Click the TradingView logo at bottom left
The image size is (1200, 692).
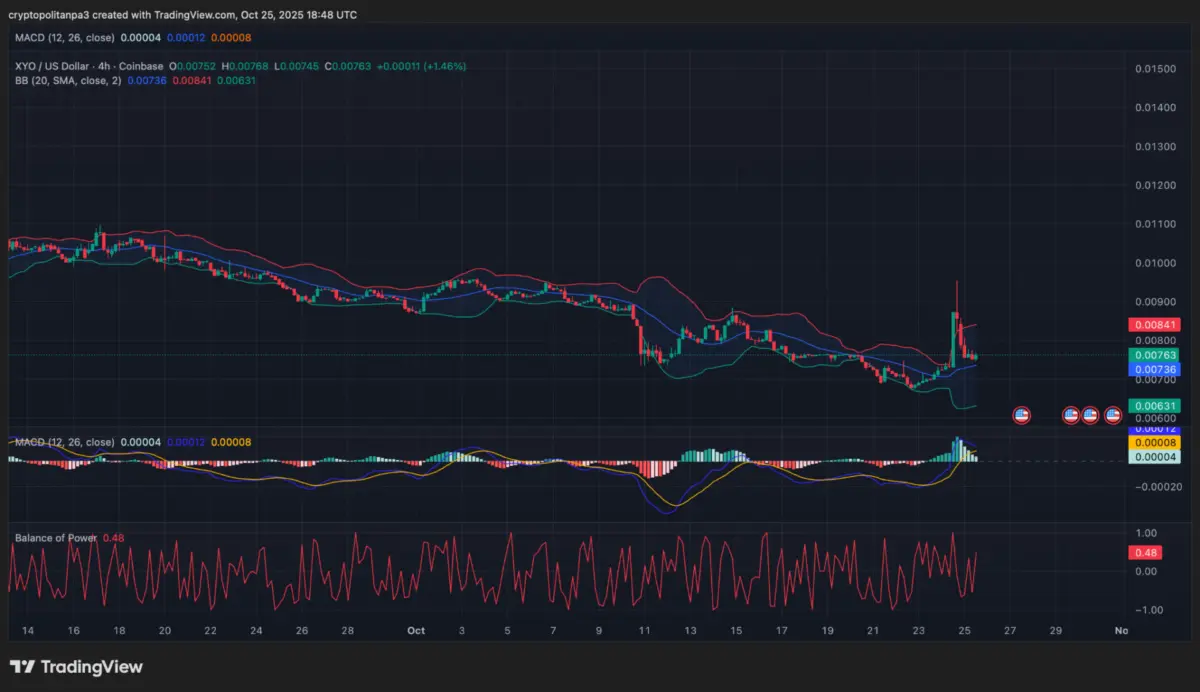click(x=75, y=666)
